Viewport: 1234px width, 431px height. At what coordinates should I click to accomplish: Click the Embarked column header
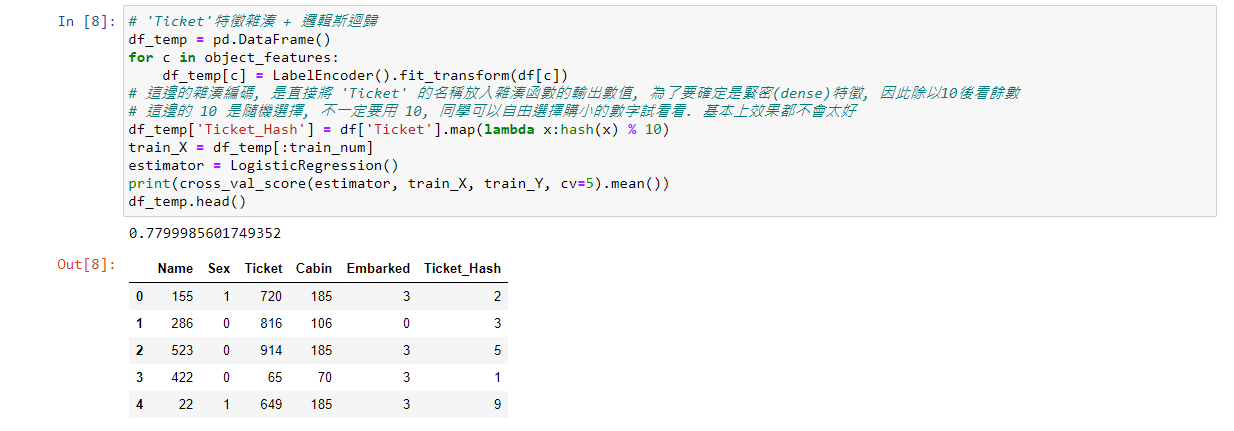(378, 268)
